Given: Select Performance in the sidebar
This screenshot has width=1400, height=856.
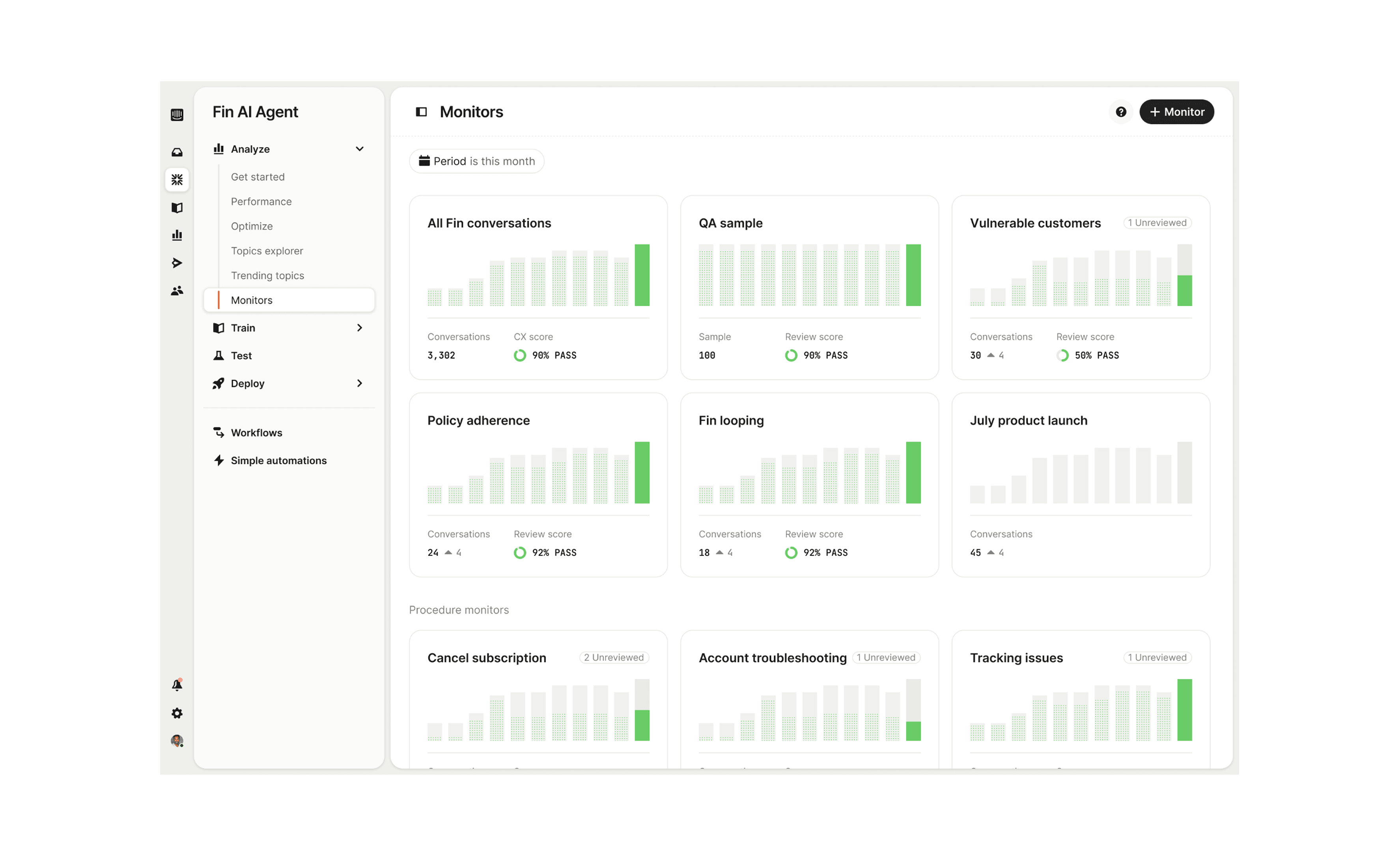Looking at the screenshot, I should coord(261,201).
